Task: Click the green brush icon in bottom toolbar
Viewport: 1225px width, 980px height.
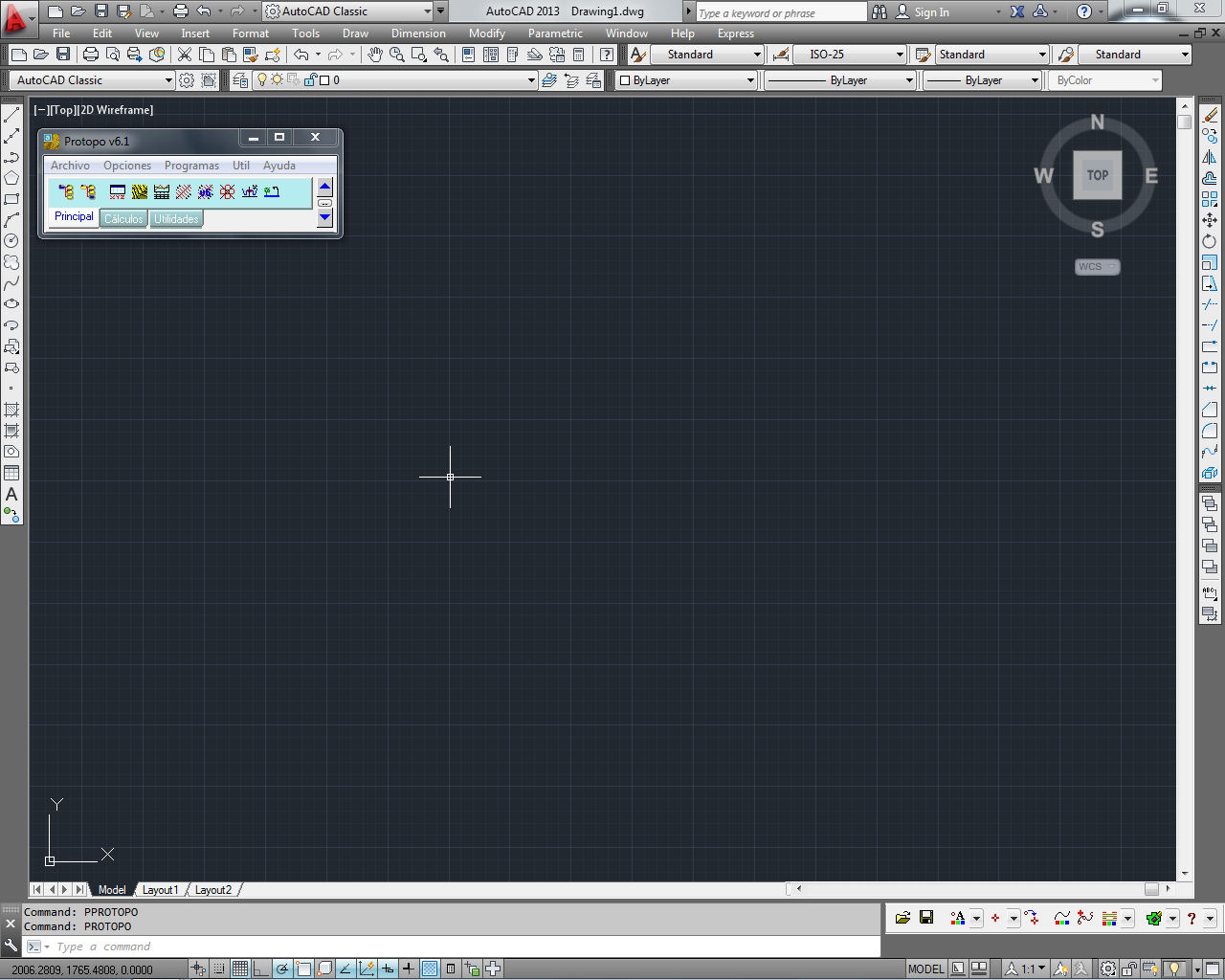Action: pyautogui.click(x=1153, y=918)
